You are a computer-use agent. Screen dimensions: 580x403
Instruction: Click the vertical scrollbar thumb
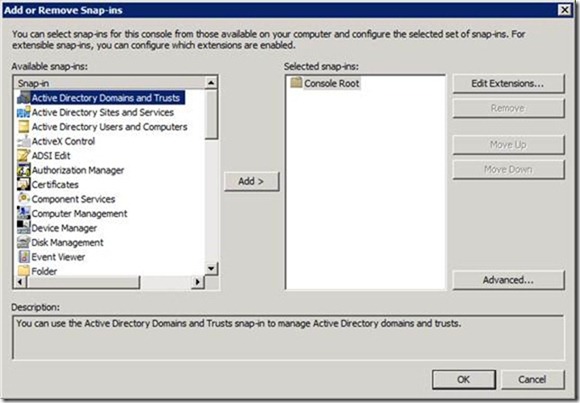(x=211, y=115)
